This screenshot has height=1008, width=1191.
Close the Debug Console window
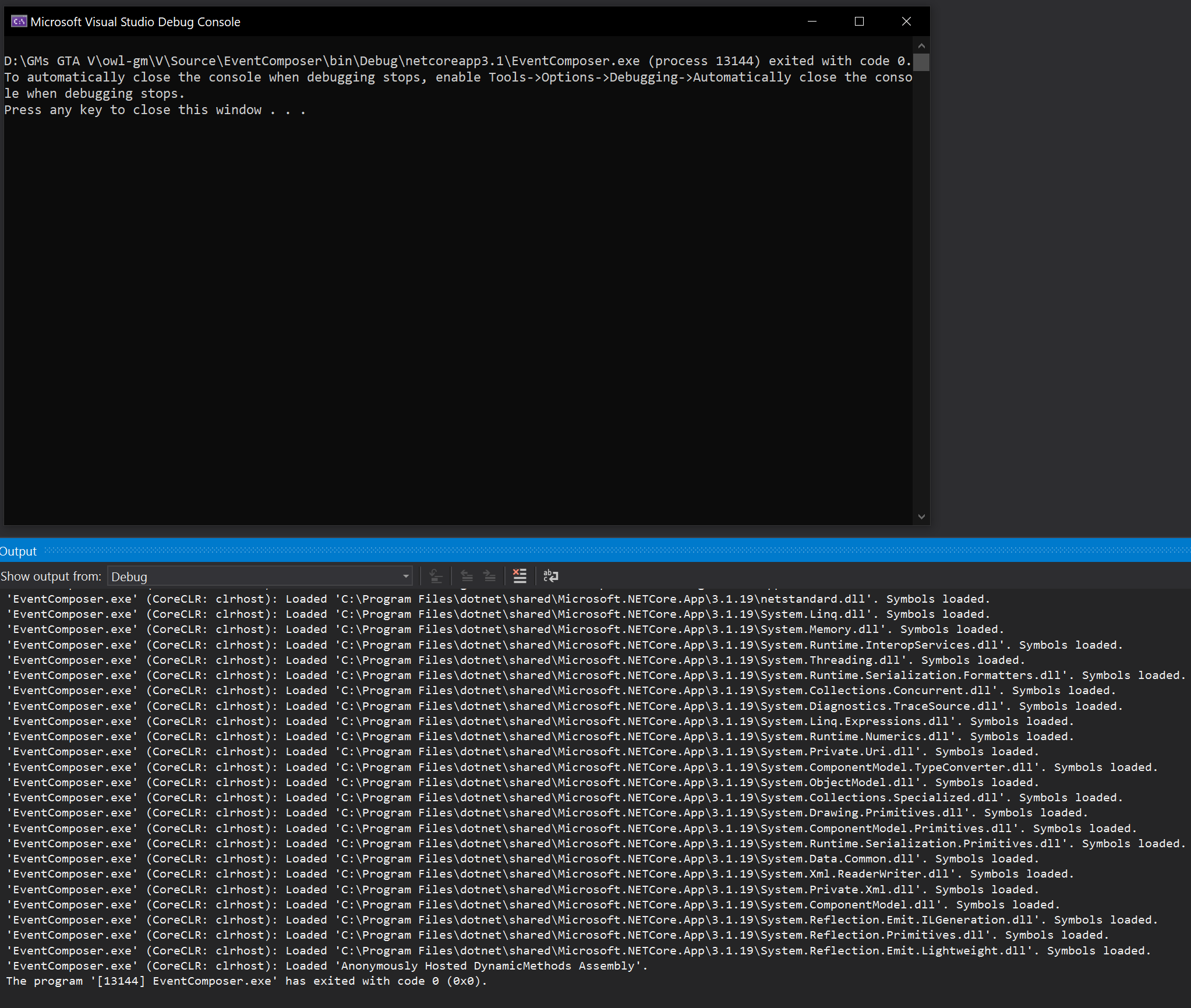pyautogui.click(x=906, y=22)
